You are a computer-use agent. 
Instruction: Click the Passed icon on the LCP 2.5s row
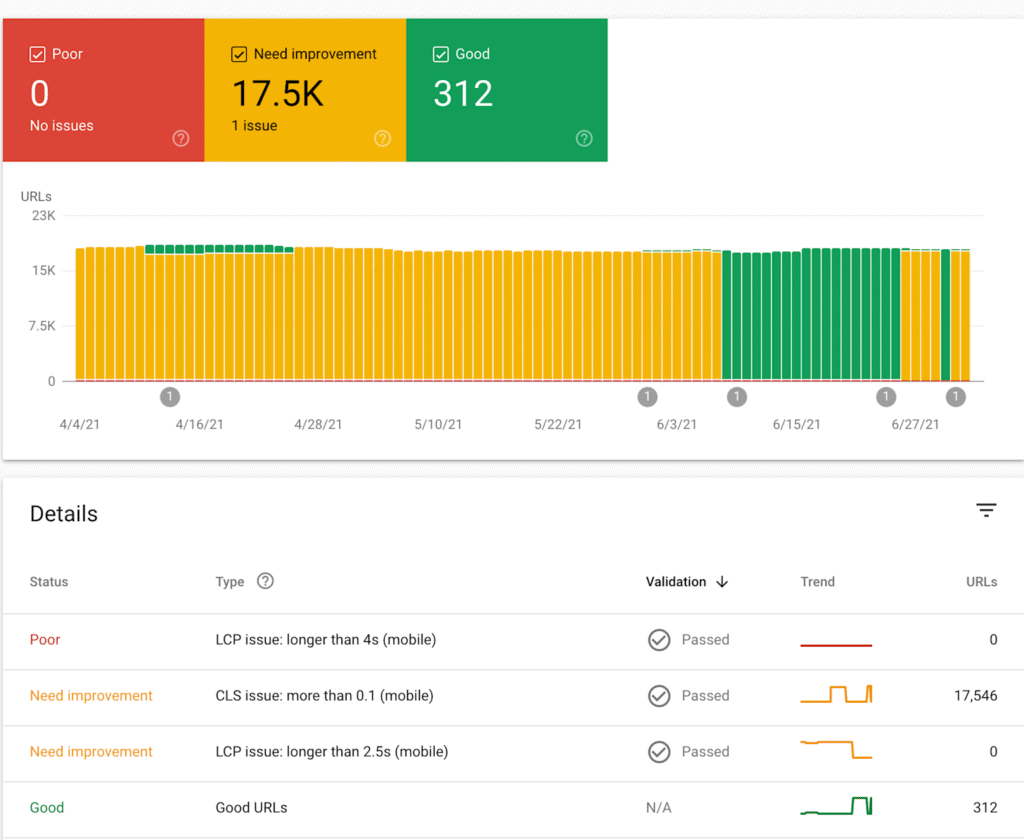click(659, 752)
